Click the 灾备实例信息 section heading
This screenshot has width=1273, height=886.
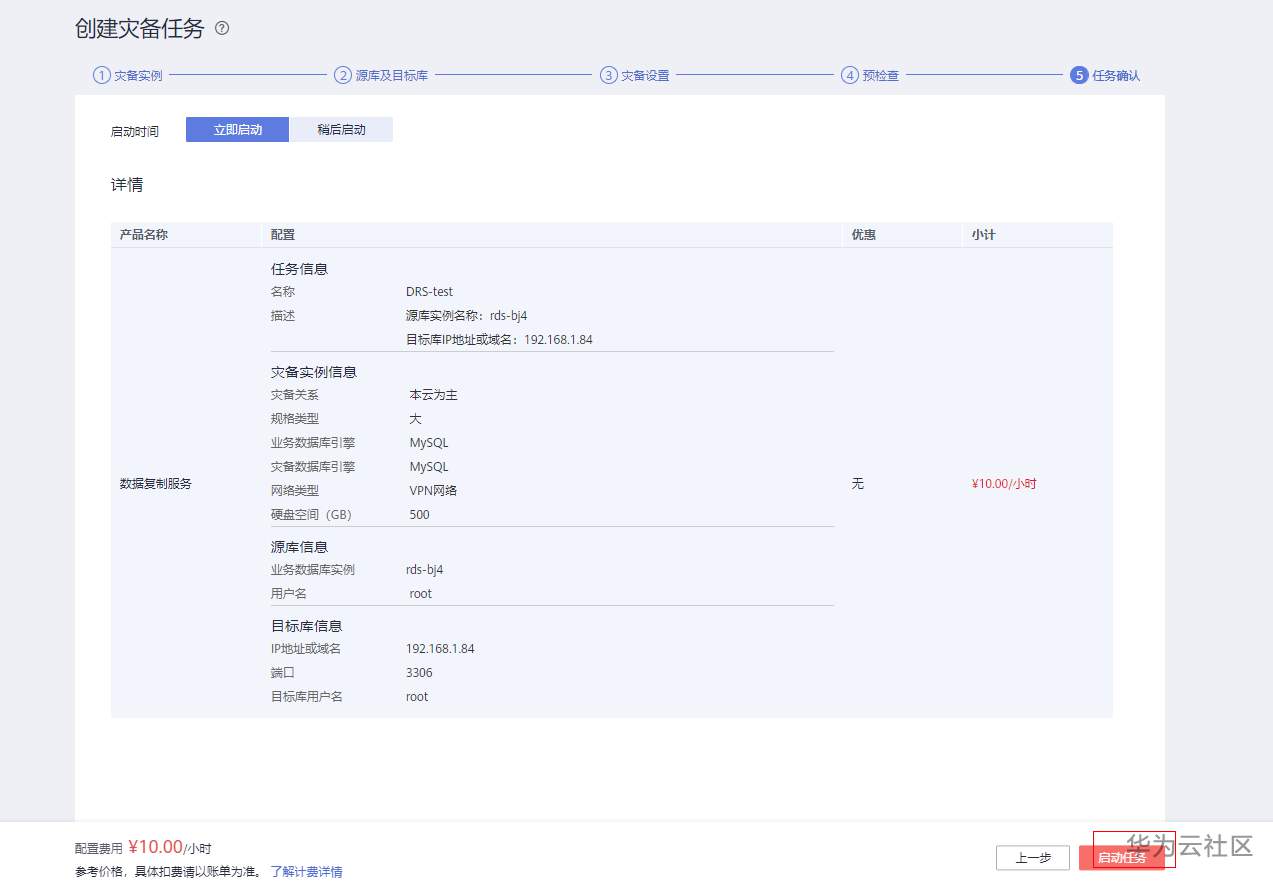click(314, 372)
